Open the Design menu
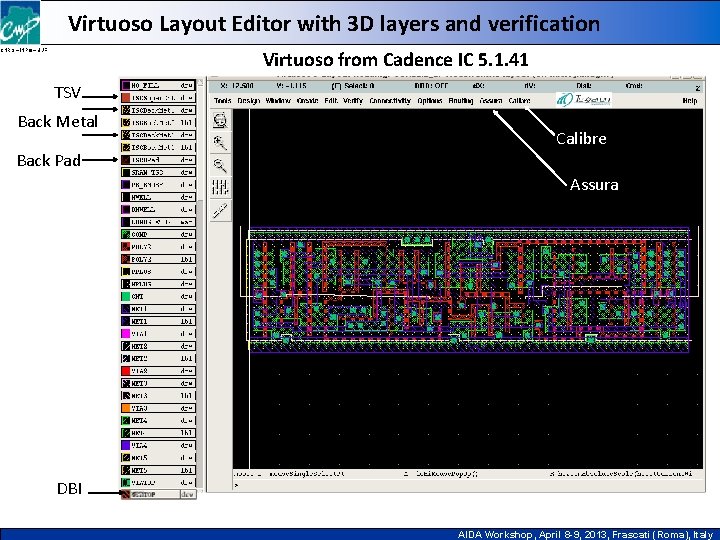 (249, 101)
